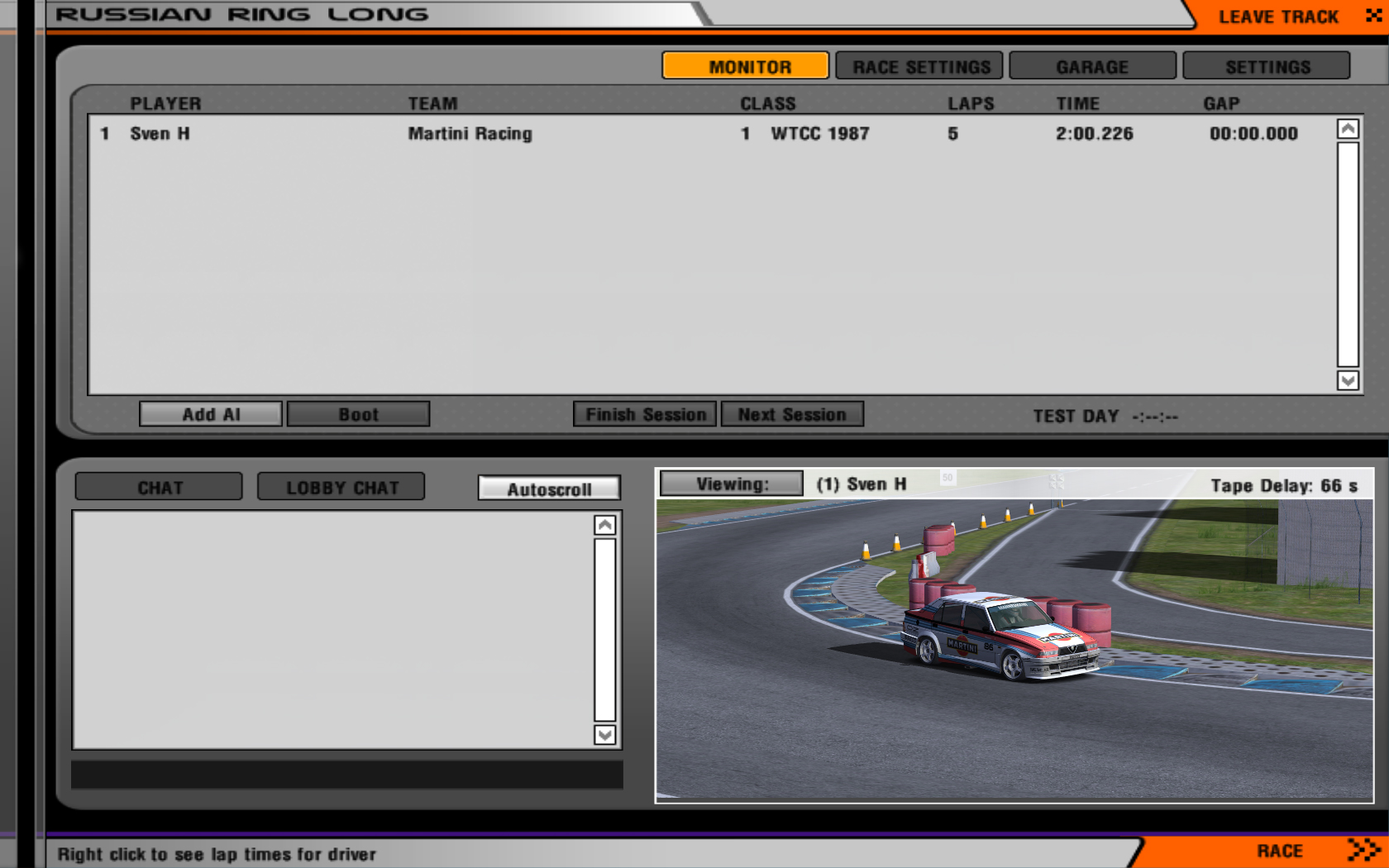Screen dimensions: 1389x868
Task: Switch to Lobby Chat channel
Action: coord(341,488)
